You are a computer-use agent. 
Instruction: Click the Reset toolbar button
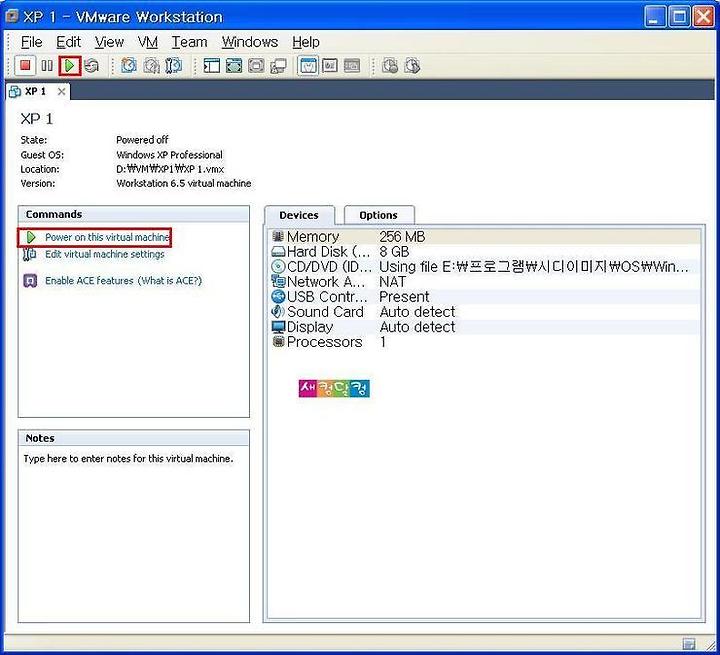point(92,66)
